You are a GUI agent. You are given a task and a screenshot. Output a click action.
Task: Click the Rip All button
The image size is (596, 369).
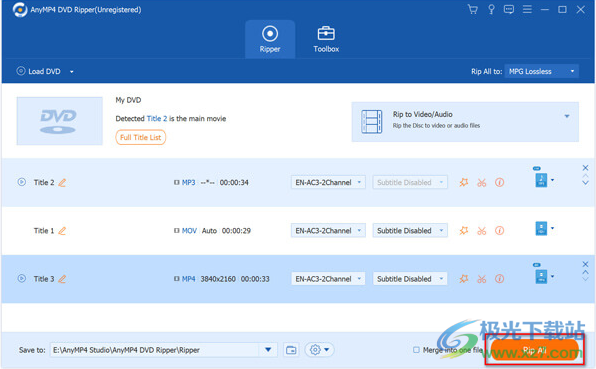pyautogui.click(x=534, y=350)
